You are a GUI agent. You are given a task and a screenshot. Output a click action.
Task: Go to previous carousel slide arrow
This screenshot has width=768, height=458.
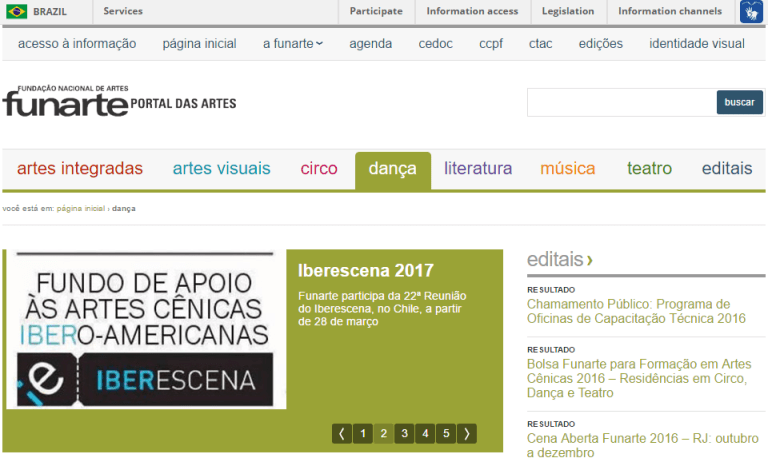click(342, 433)
